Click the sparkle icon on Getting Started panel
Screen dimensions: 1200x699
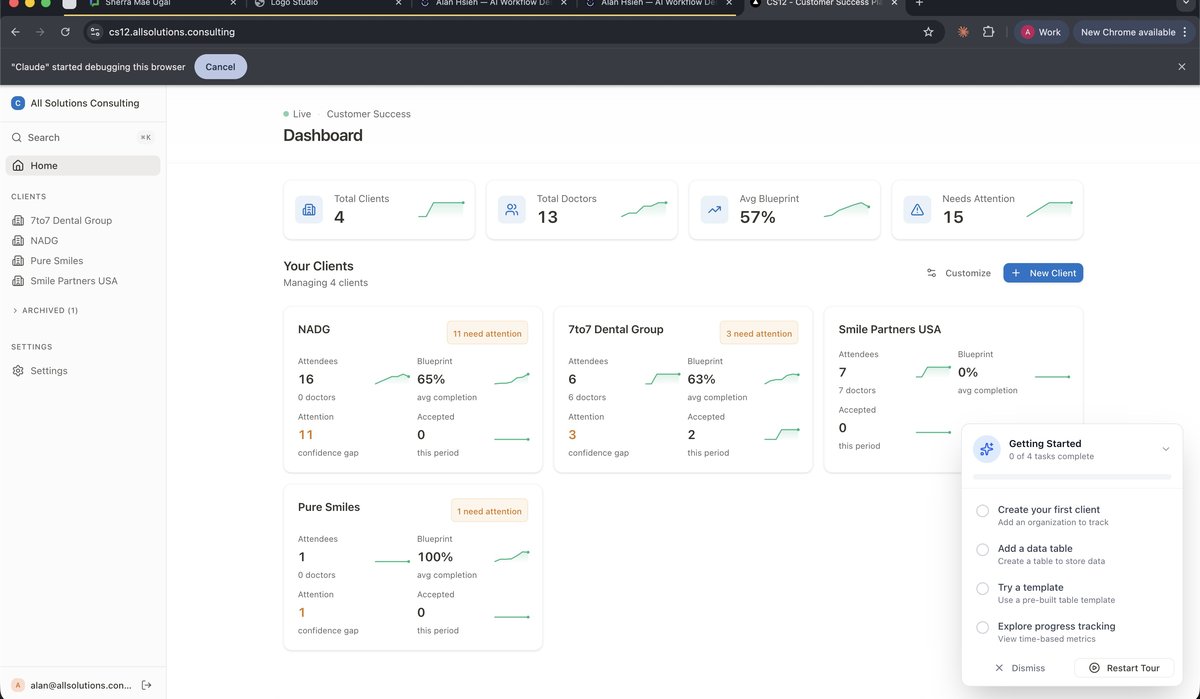point(986,448)
